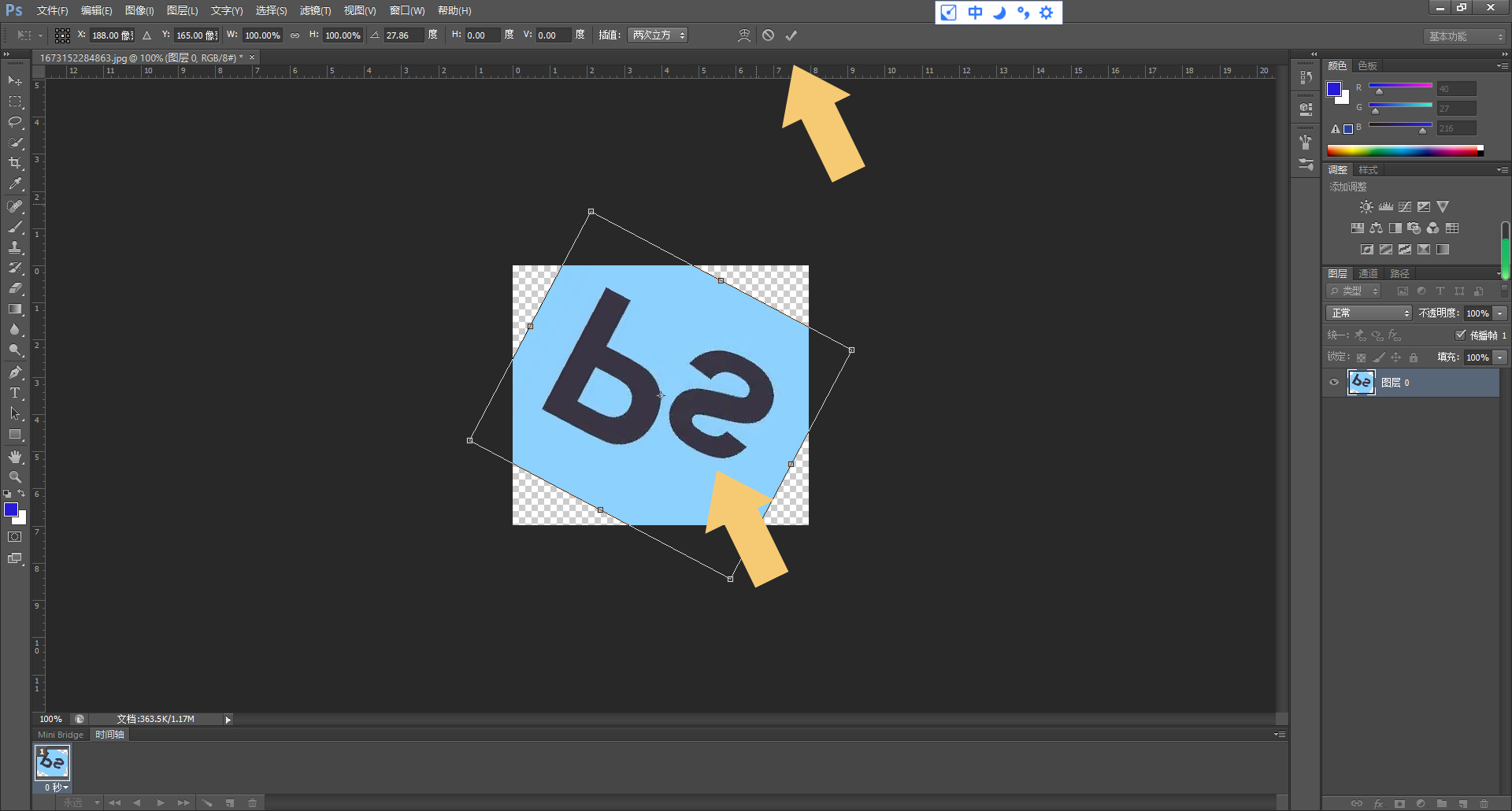This screenshot has width=1512, height=811.
Task: Select the Brush tool
Action: pos(15,227)
